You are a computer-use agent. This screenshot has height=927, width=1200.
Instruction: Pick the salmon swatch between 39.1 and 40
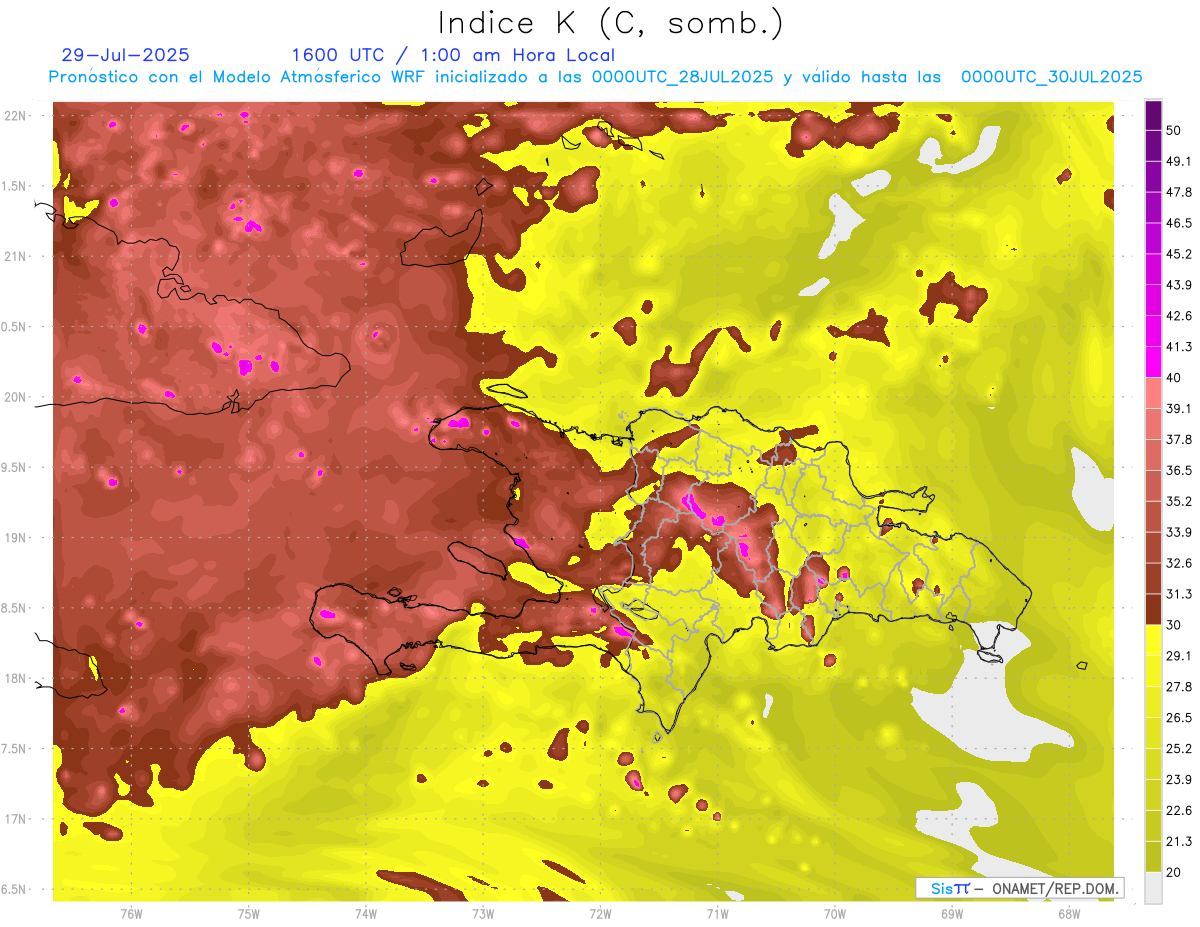[1153, 392]
